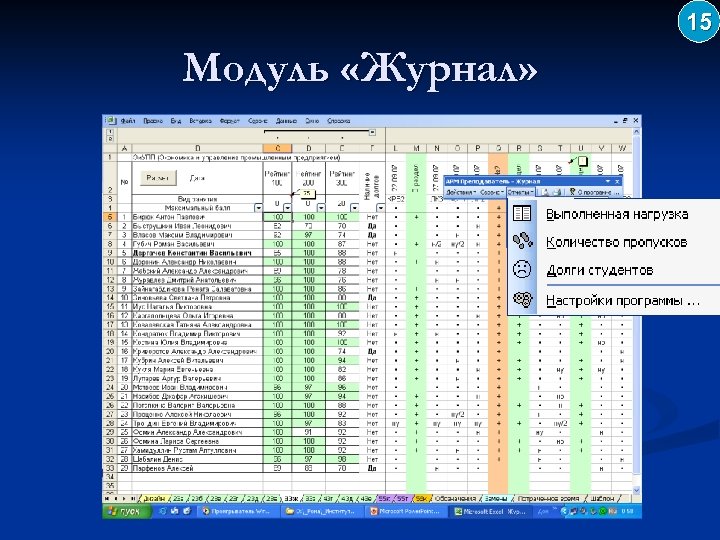Click the Раздел button in header
The height and width of the screenshot is (540, 720).
coord(158,178)
